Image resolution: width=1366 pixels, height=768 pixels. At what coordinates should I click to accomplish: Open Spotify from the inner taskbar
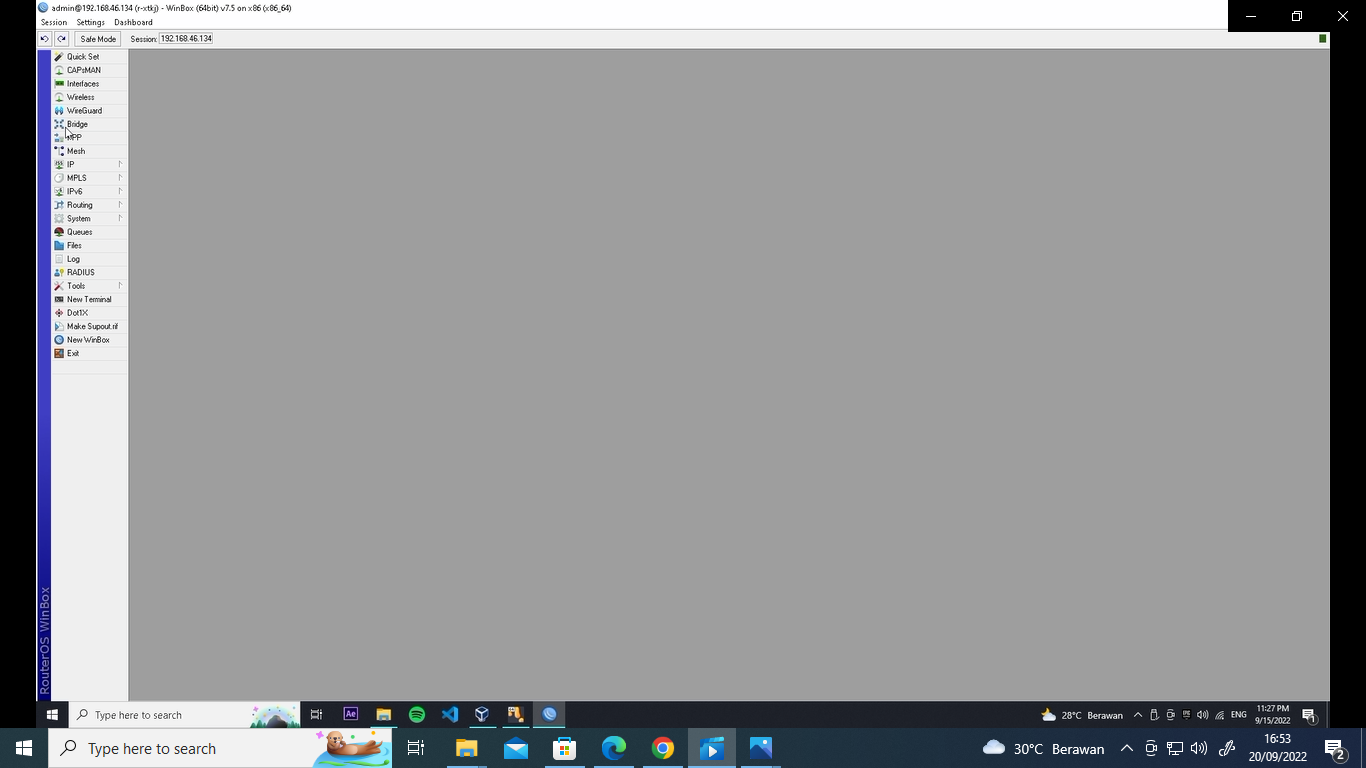pos(417,714)
